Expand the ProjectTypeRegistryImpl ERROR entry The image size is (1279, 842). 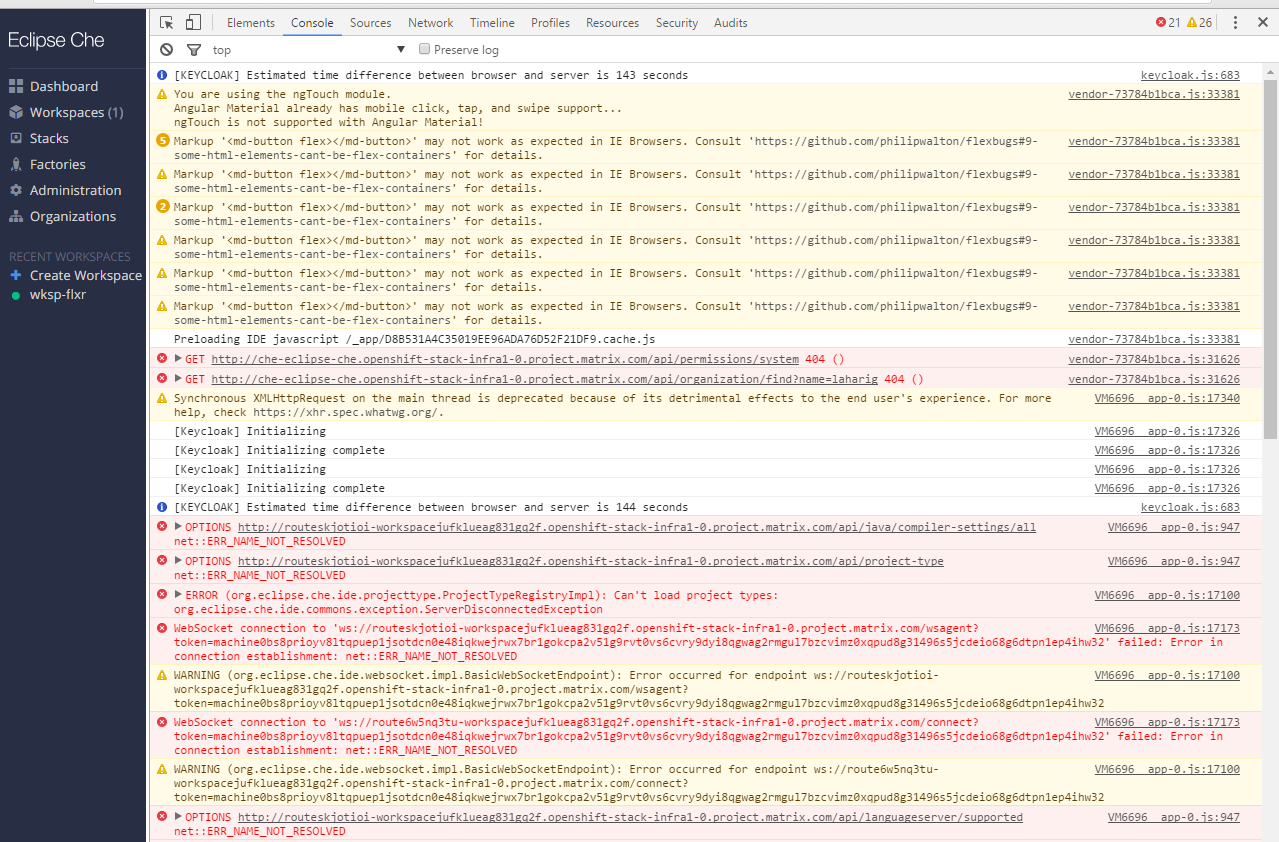(179, 595)
